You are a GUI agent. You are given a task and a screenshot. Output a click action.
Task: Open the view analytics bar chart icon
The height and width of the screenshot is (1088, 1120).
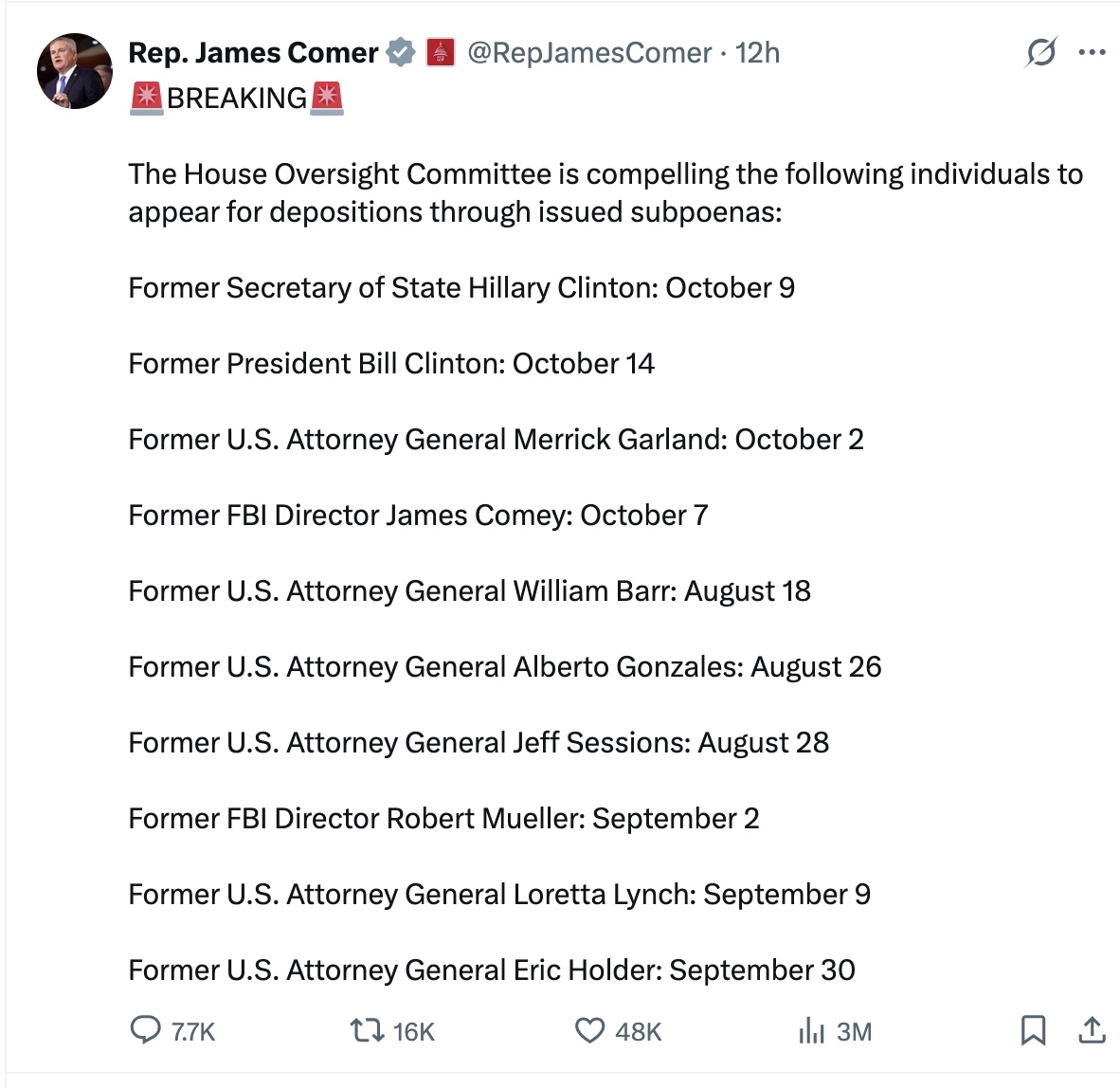point(812,1030)
